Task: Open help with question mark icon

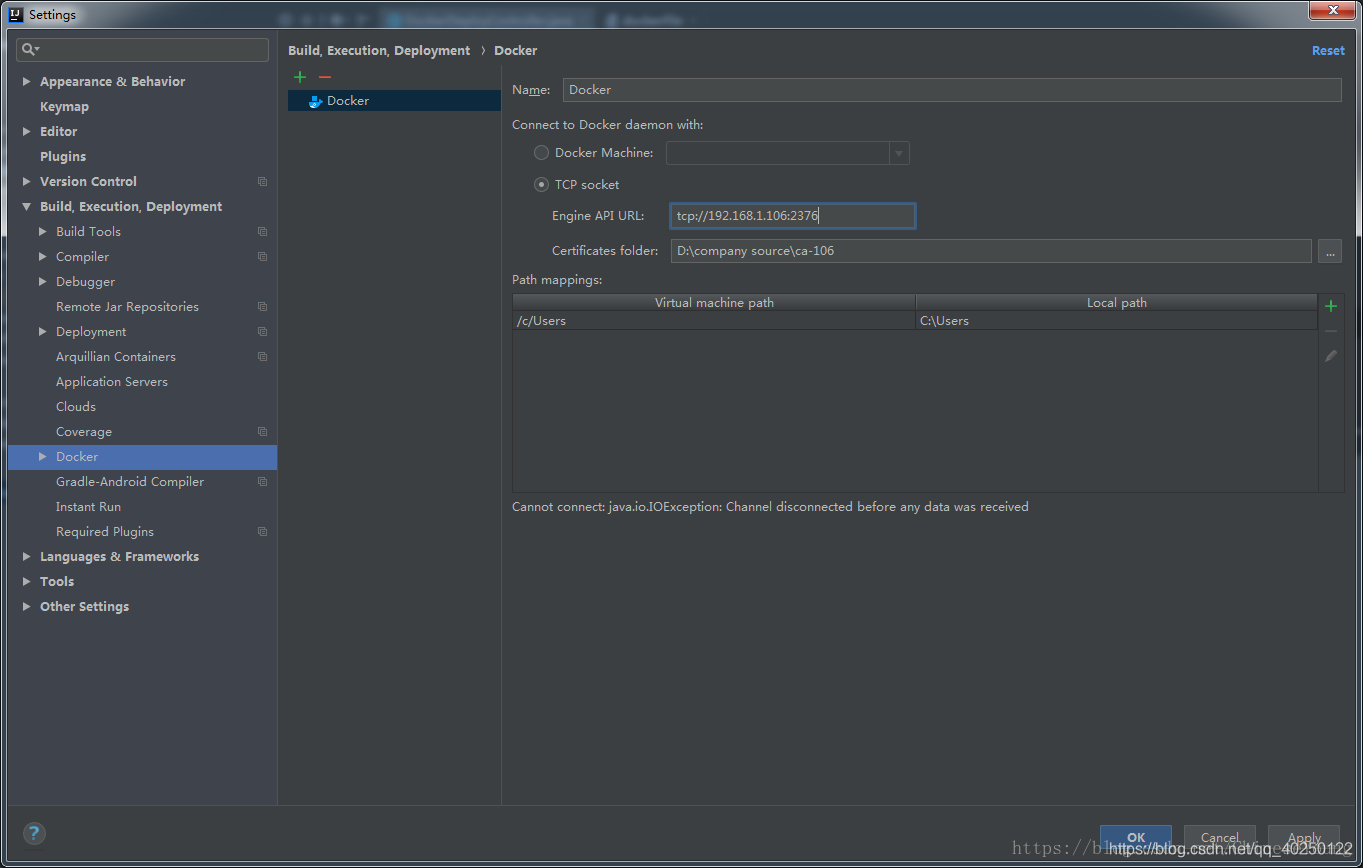Action: 34,833
